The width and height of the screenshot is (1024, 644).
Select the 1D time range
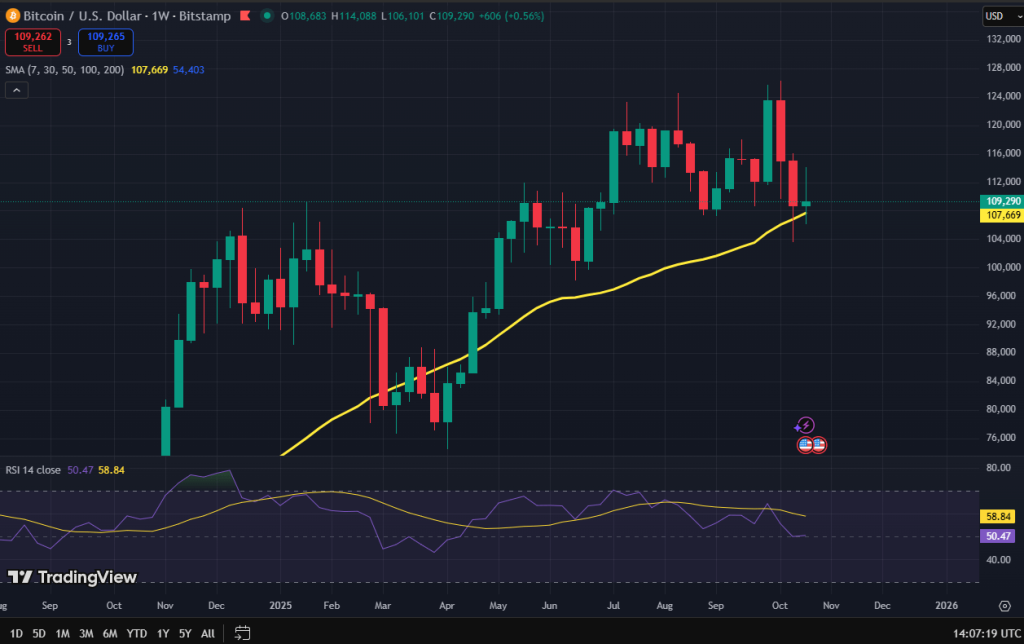(x=16, y=634)
